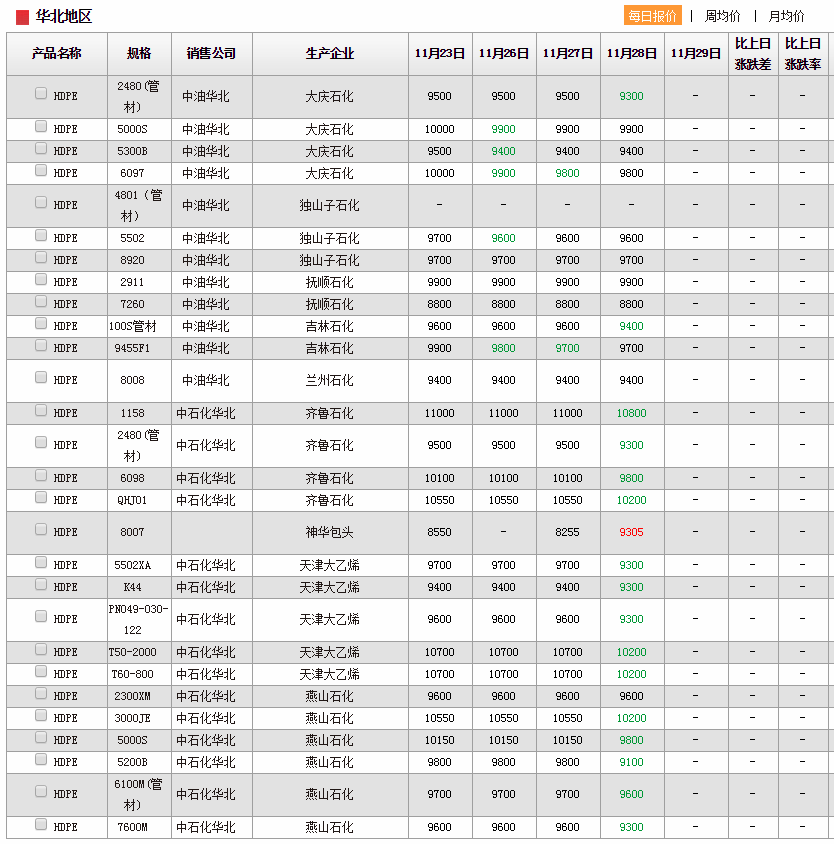Toggle checkbox for the 8007 神华包头 row

coord(41,530)
